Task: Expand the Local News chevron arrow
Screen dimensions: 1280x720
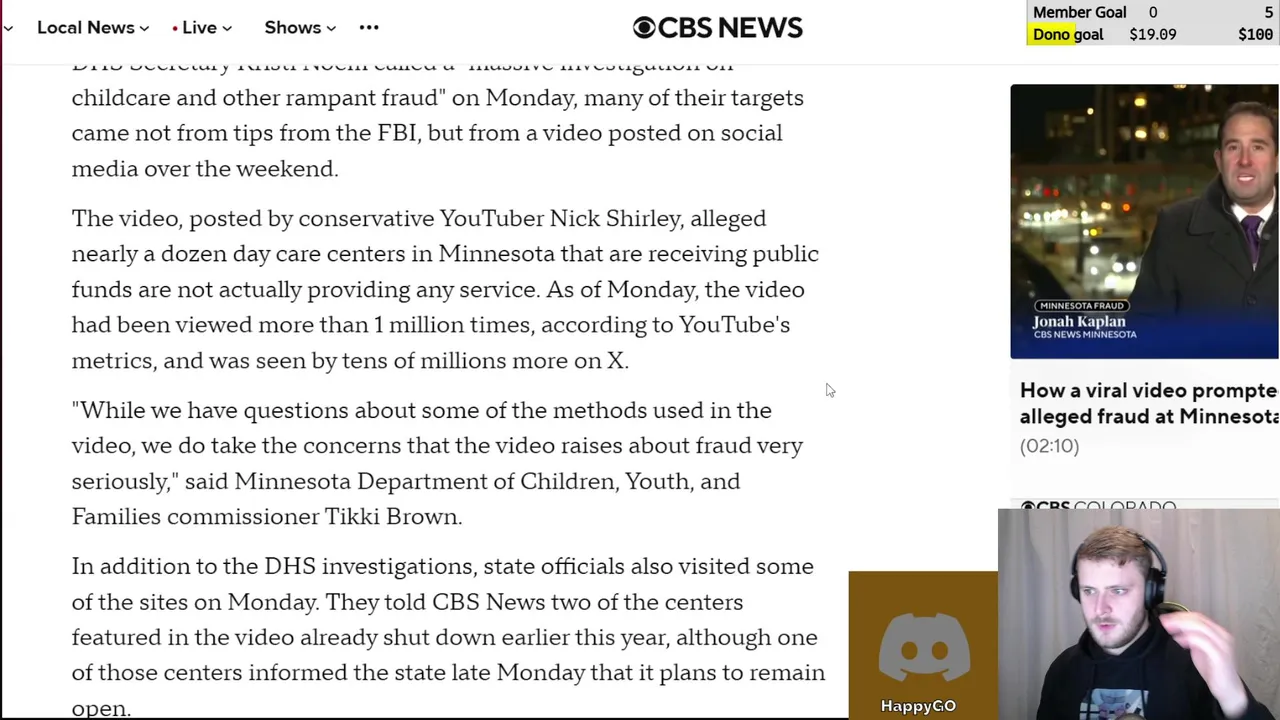Action: tap(144, 28)
